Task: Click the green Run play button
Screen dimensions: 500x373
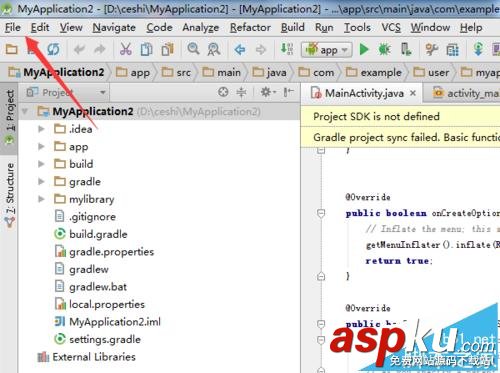Action: pos(364,50)
